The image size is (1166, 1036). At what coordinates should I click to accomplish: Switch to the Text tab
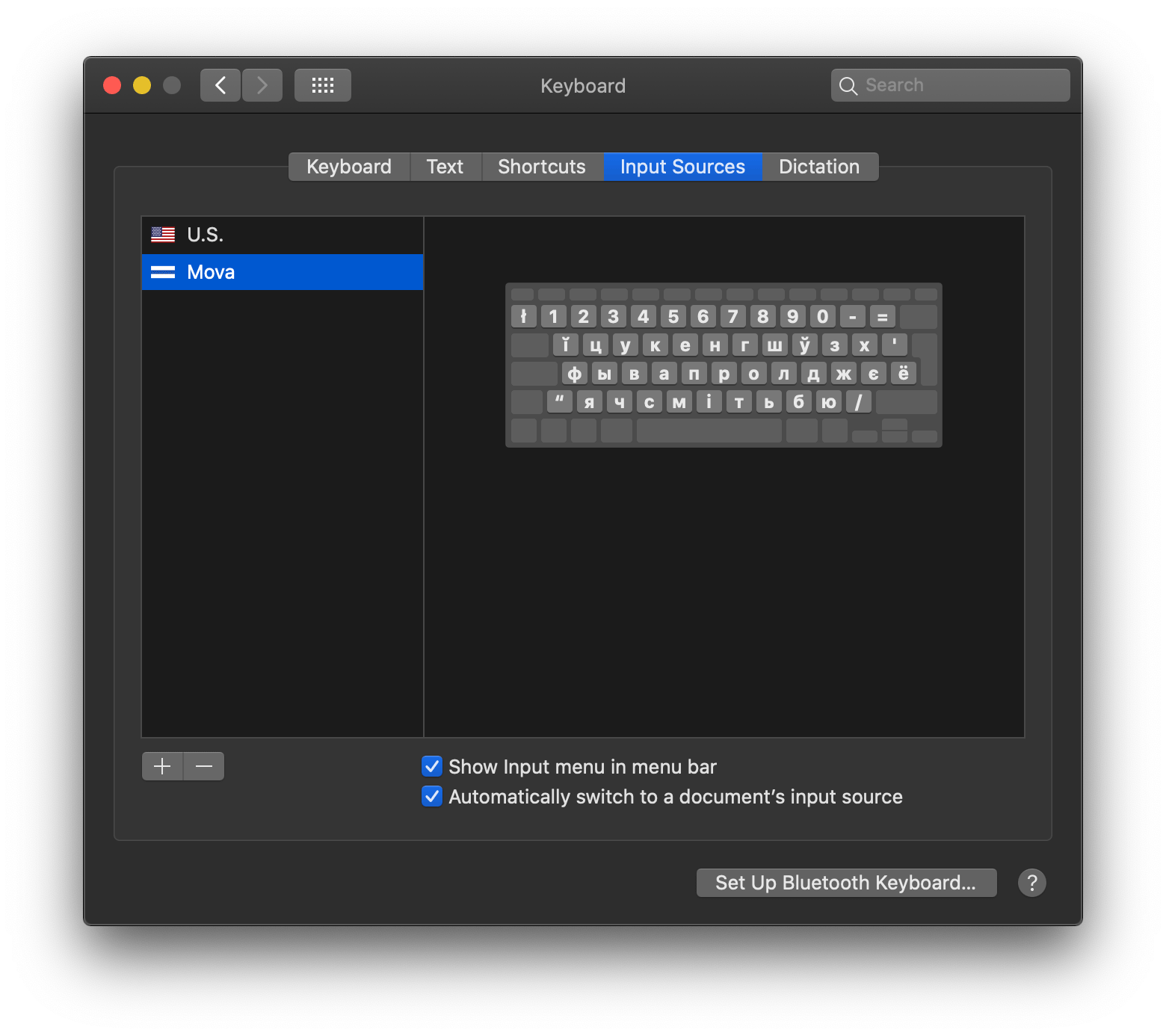point(445,166)
